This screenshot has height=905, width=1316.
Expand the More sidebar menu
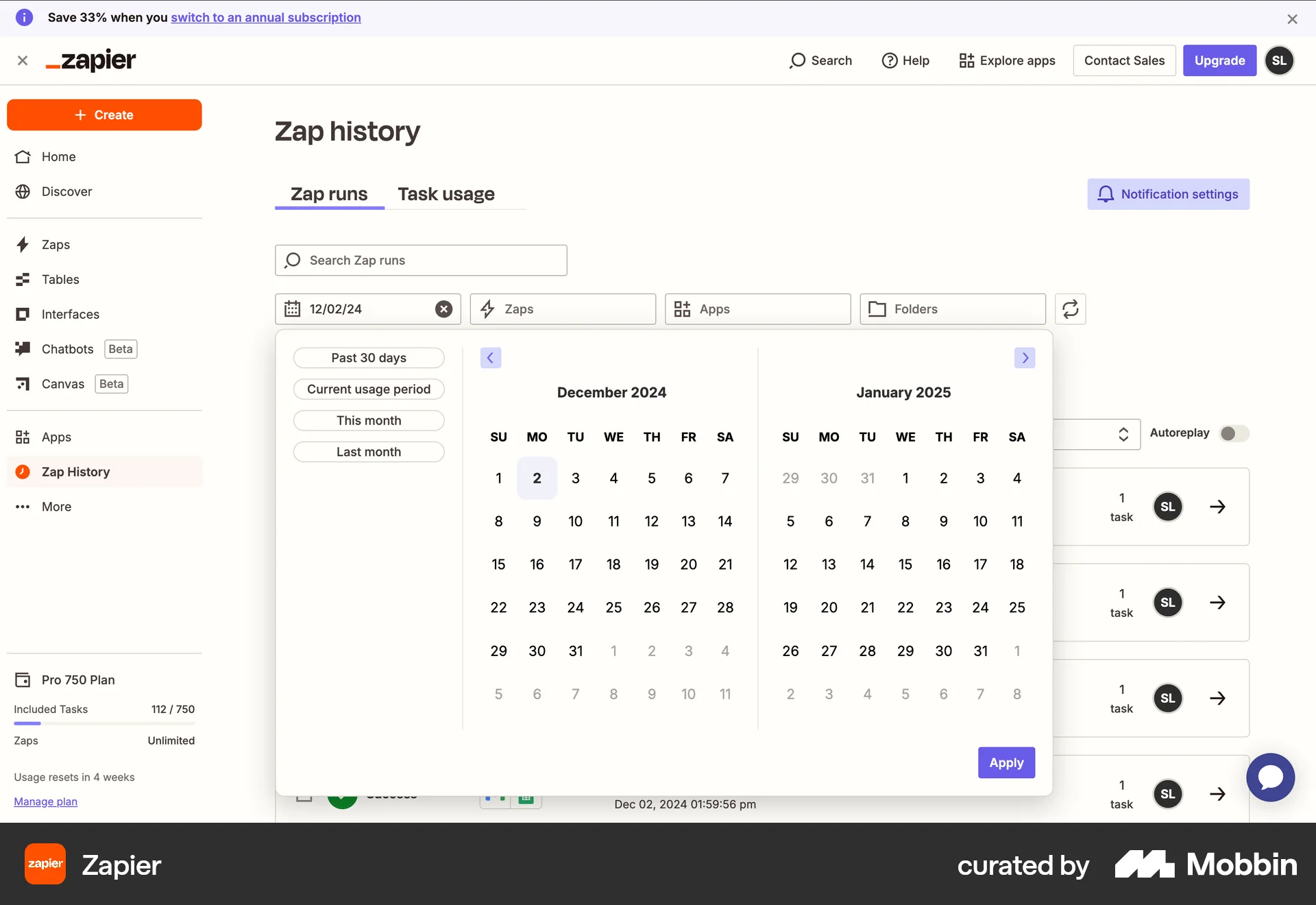(56, 507)
